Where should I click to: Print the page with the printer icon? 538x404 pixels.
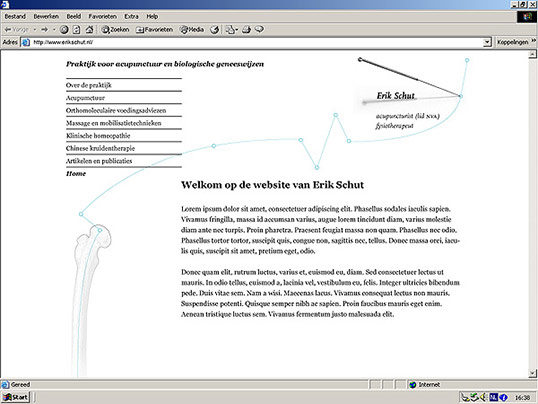(246, 30)
